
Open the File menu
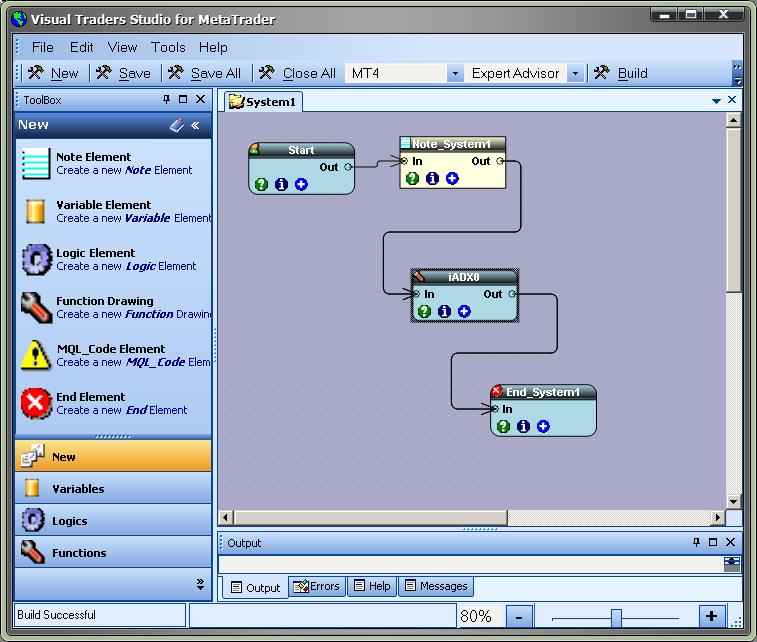pyautogui.click(x=42, y=47)
